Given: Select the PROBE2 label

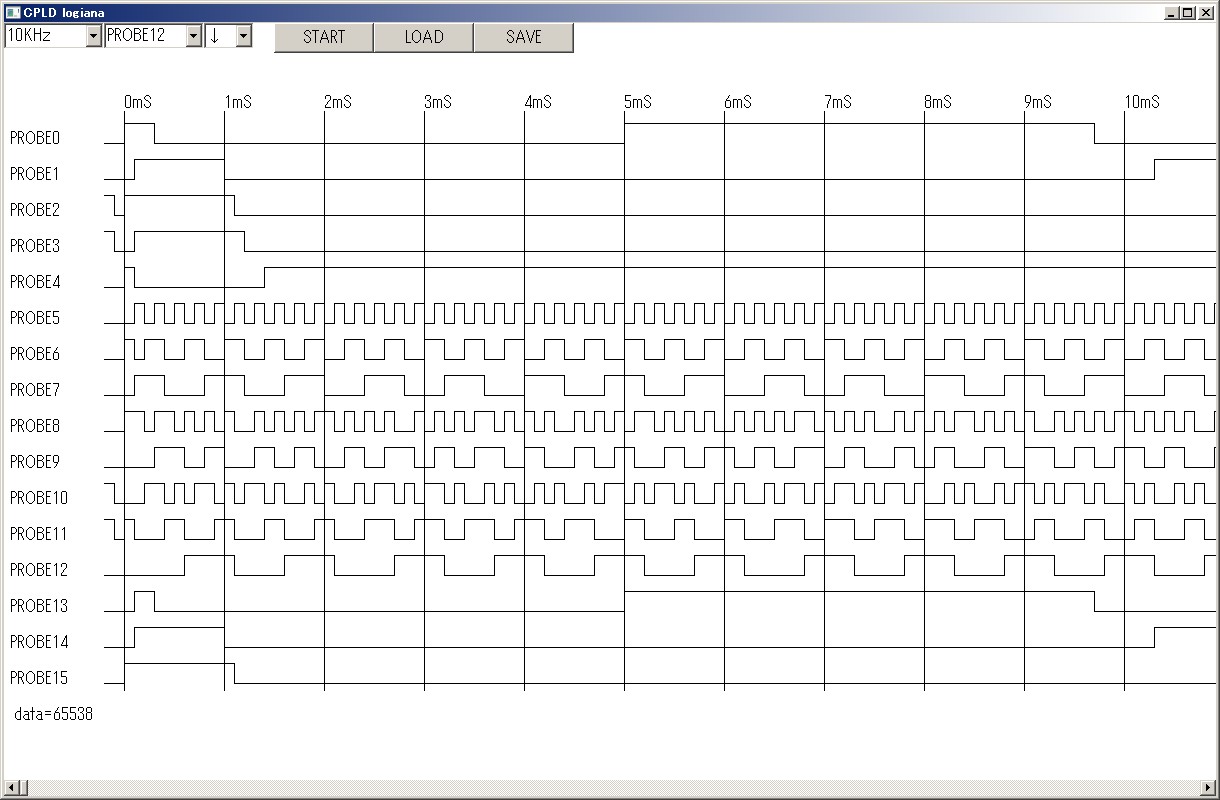Looking at the screenshot, I should point(35,210).
